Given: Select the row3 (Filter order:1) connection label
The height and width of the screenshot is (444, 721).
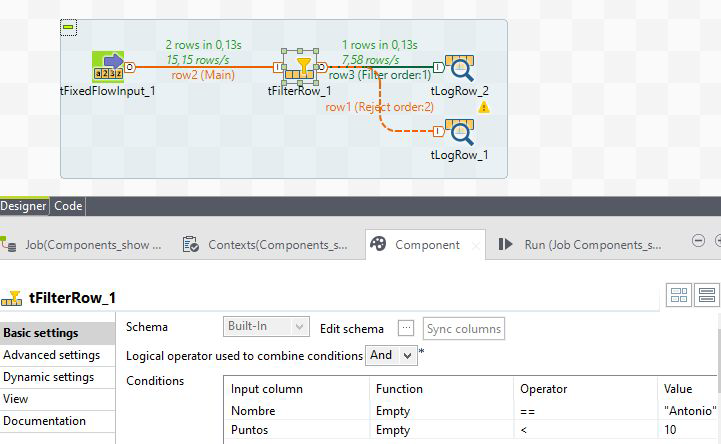Looking at the screenshot, I should [380, 75].
